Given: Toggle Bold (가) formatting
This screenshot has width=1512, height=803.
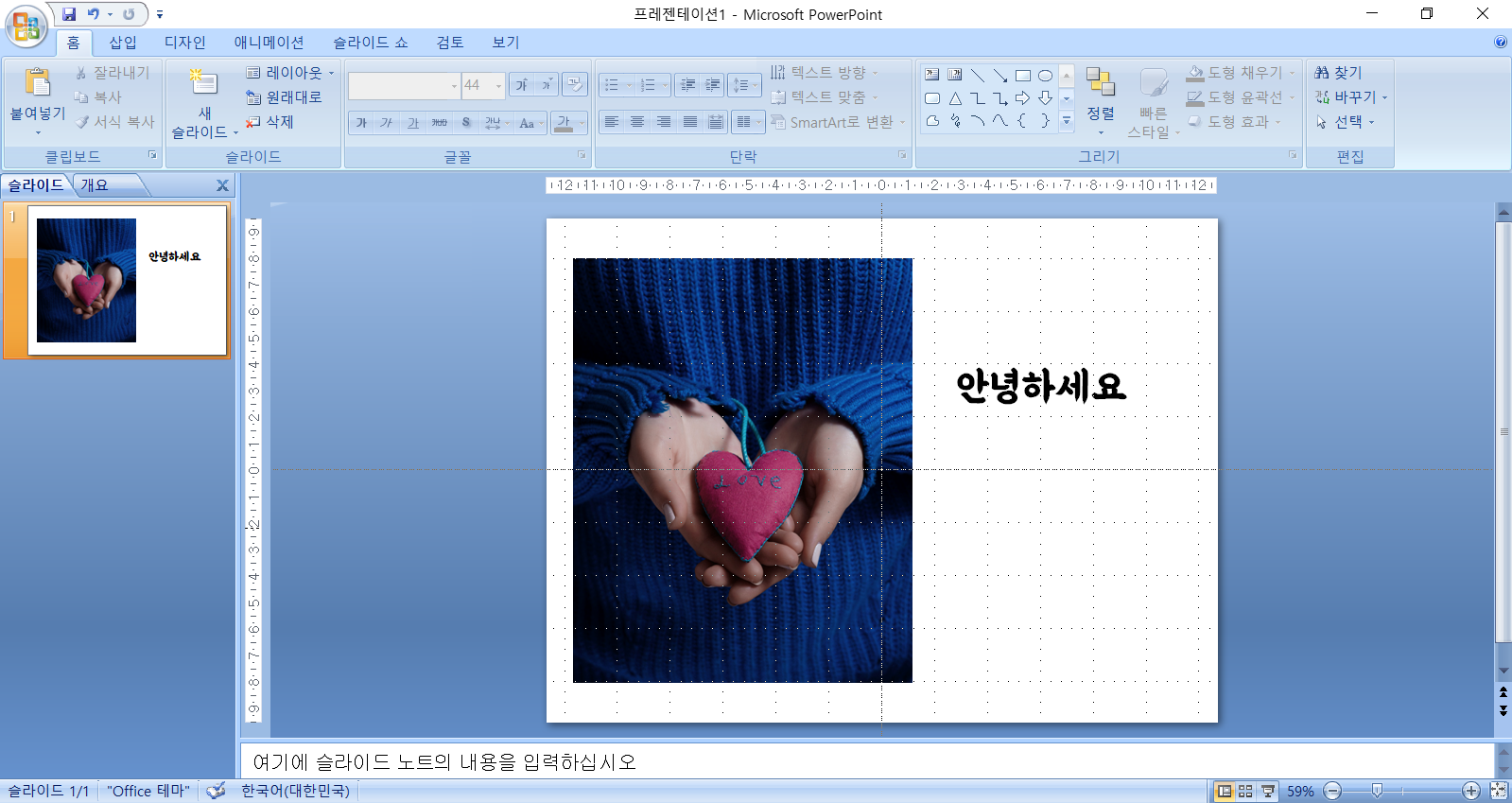Looking at the screenshot, I should pyautogui.click(x=361, y=123).
